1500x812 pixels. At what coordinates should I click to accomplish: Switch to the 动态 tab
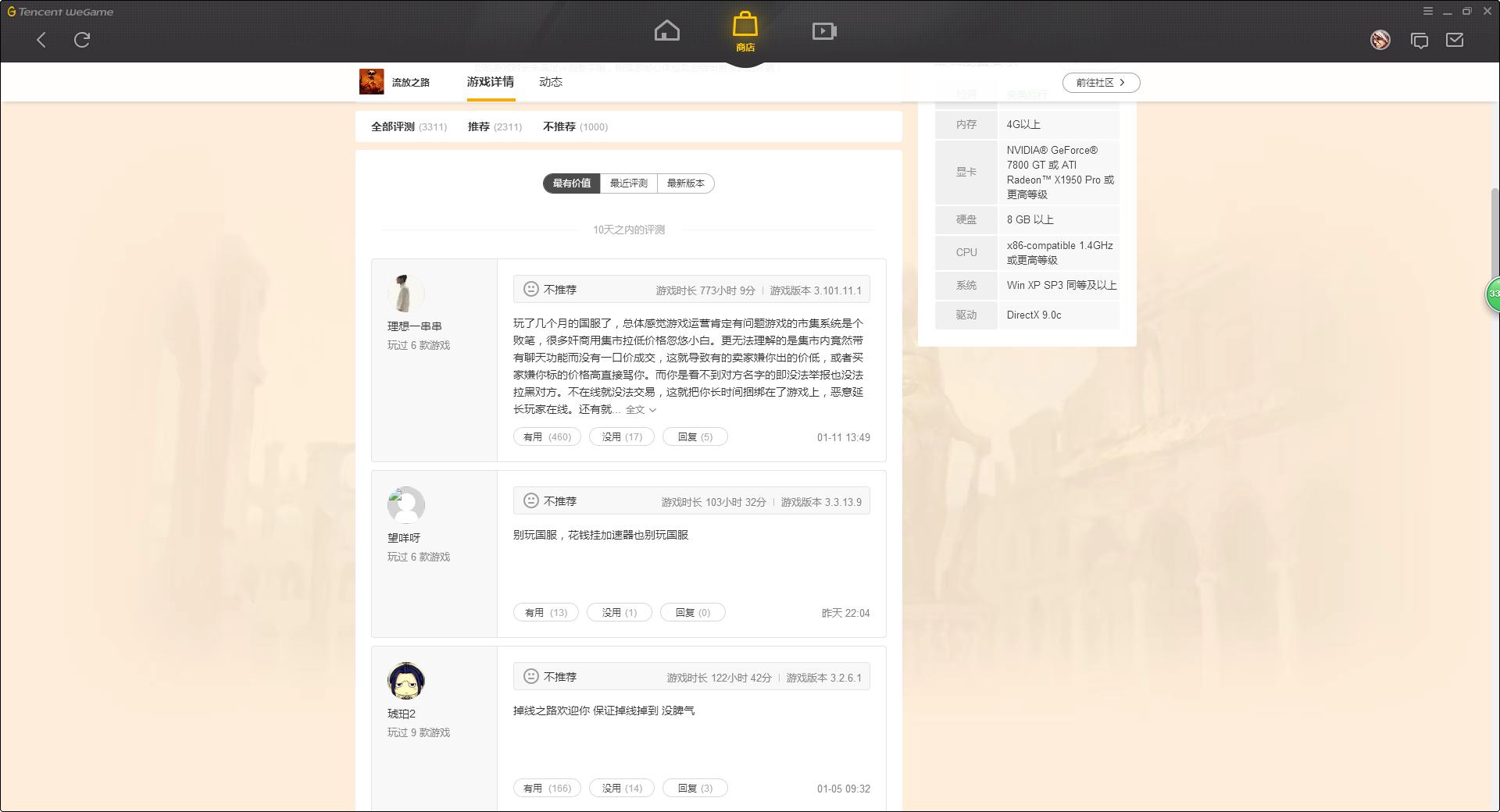tap(550, 81)
